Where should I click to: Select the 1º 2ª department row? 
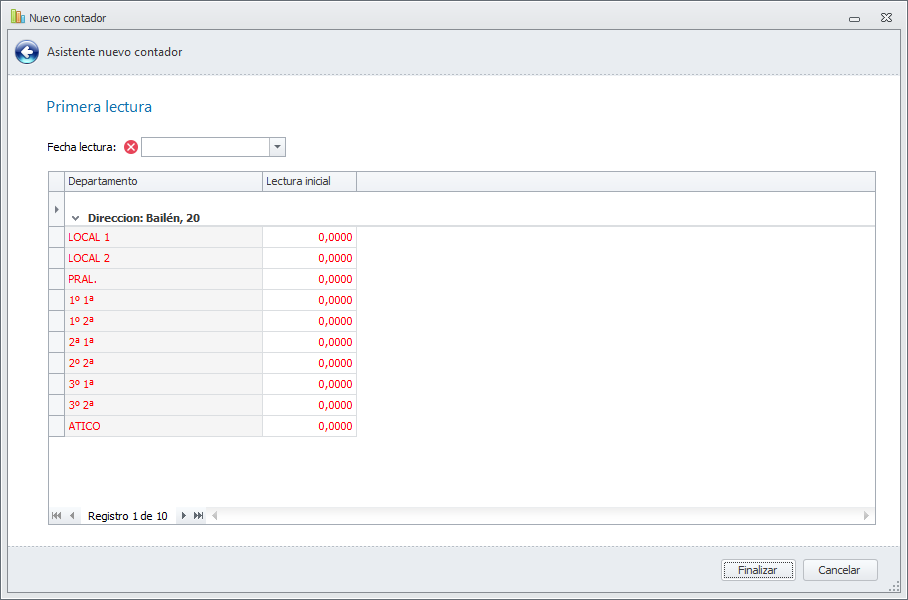click(163, 321)
